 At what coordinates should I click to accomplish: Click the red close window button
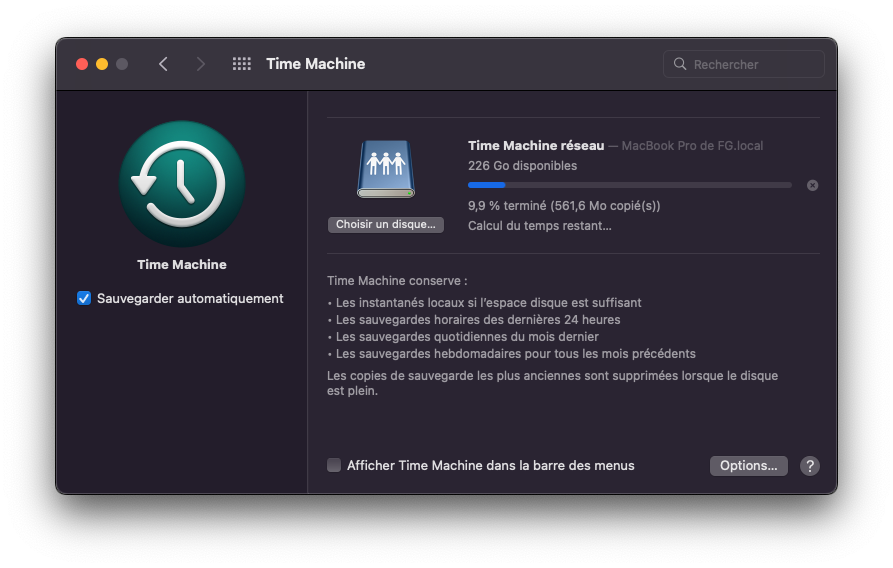pyautogui.click(x=82, y=64)
